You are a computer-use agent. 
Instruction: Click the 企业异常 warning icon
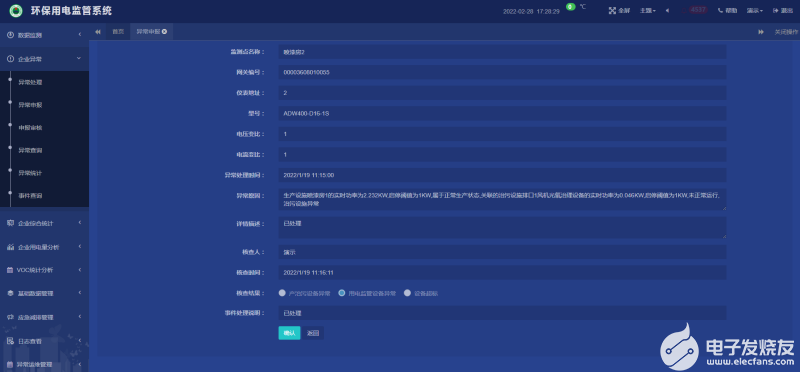pyautogui.click(x=10, y=59)
